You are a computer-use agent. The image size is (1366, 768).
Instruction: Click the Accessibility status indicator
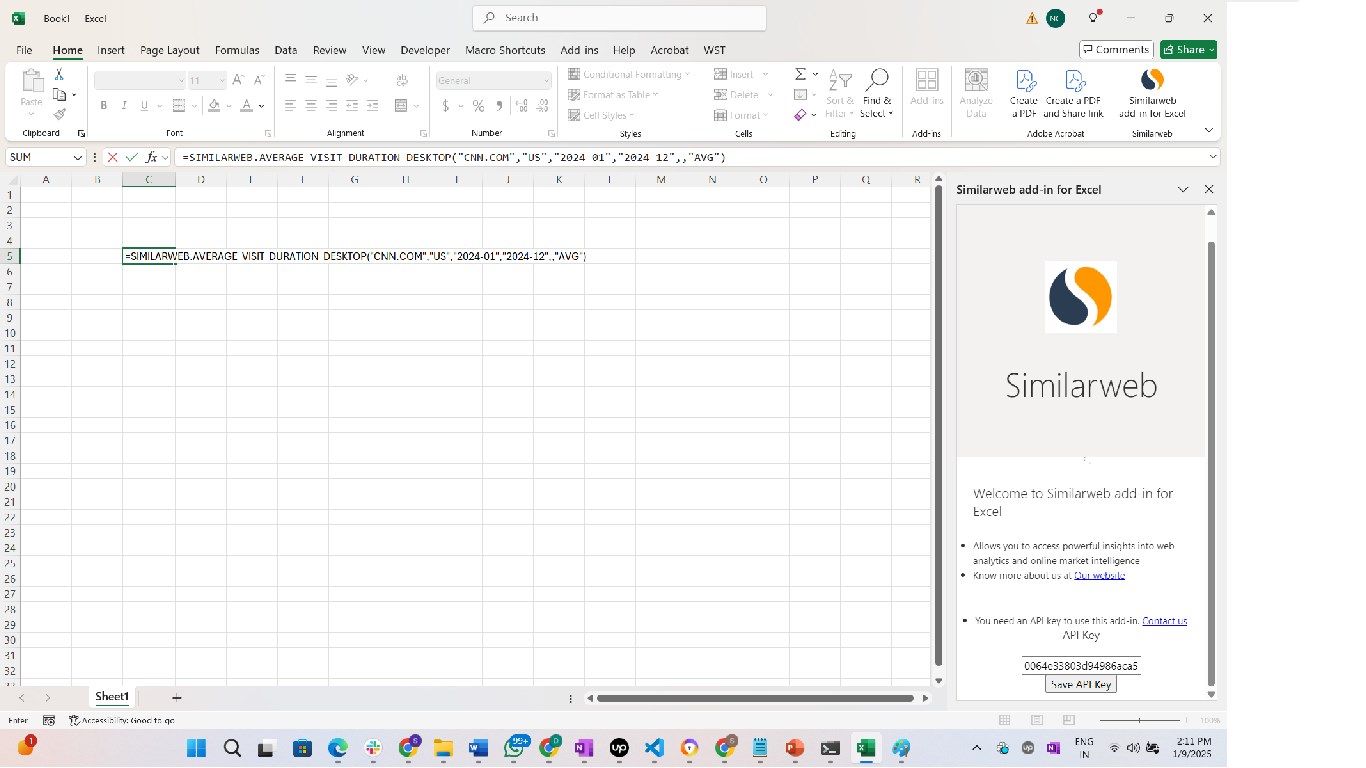[x=122, y=720]
